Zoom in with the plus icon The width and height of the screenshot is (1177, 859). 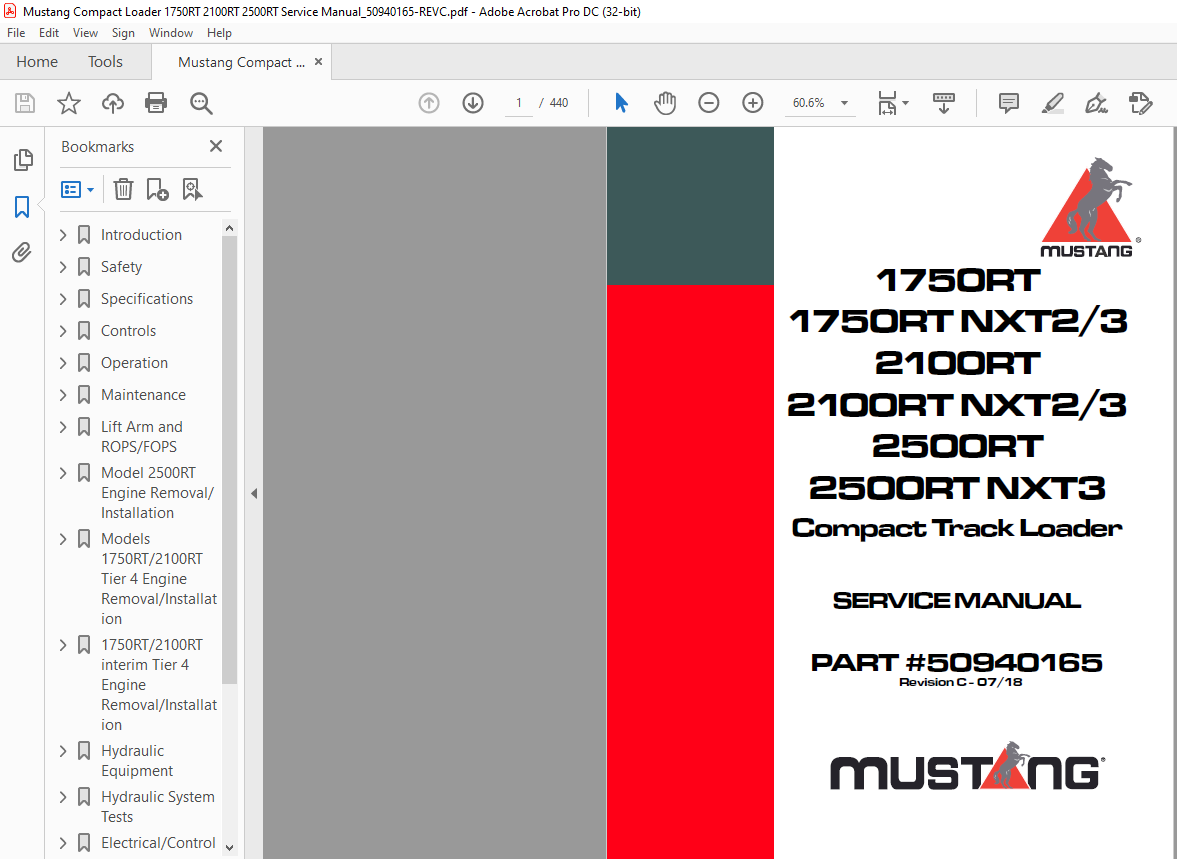tap(753, 103)
